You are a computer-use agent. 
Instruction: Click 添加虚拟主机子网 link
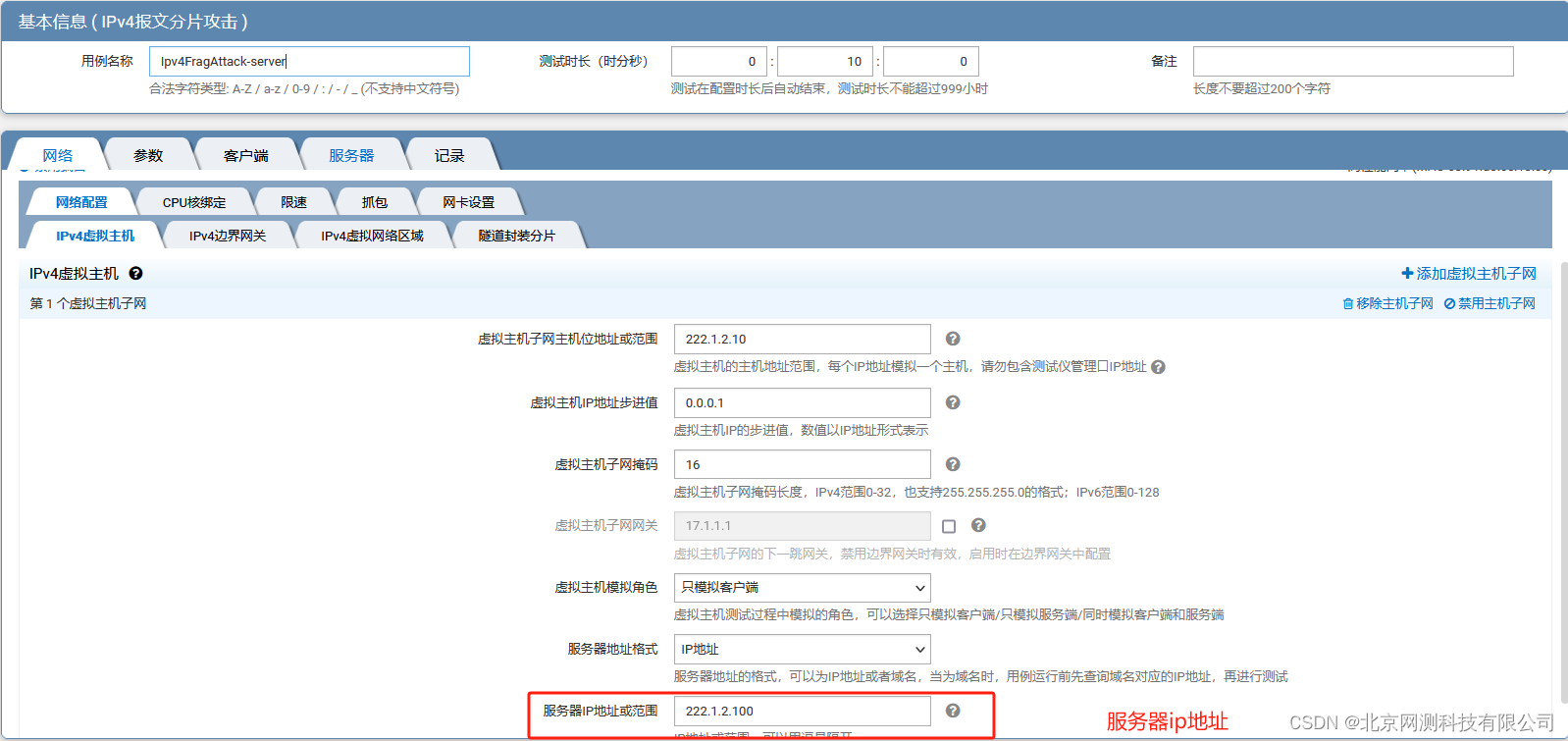coord(1469,274)
